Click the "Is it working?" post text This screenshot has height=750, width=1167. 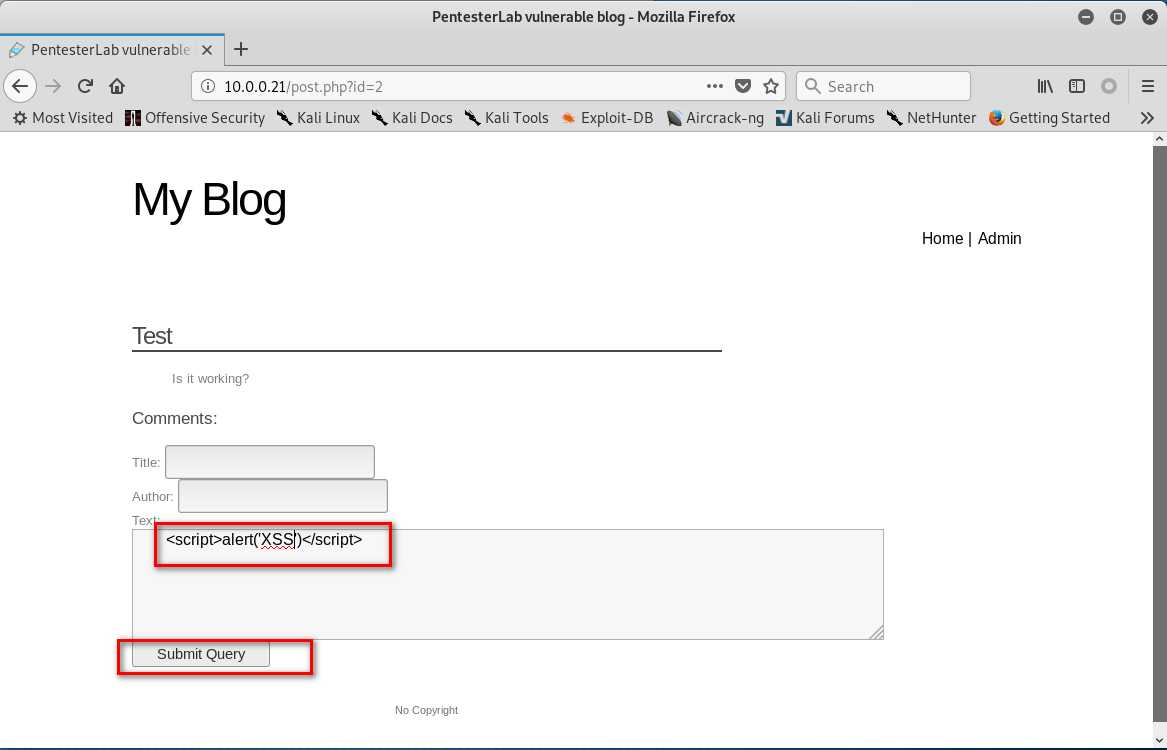coord(211,379)
